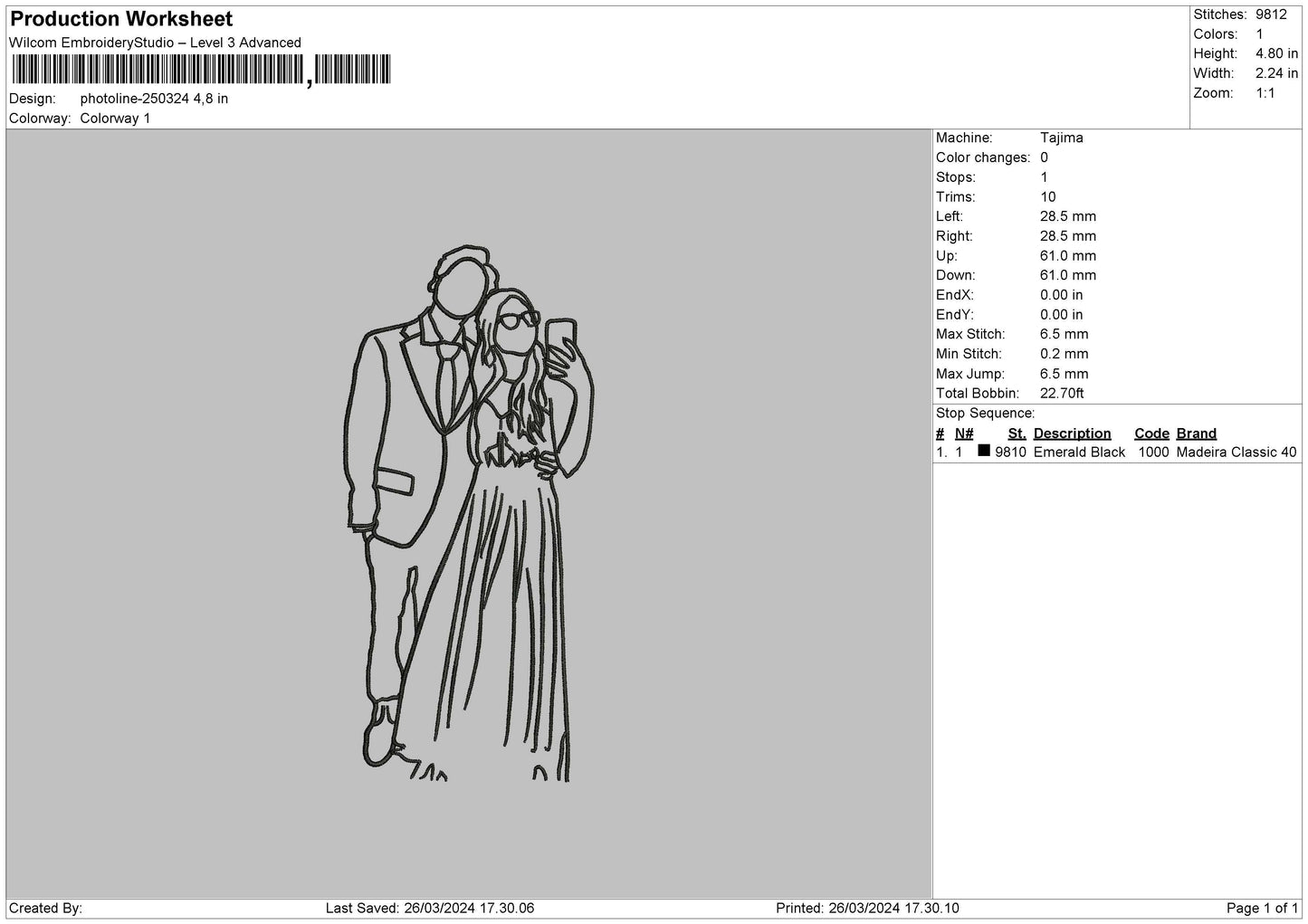Select the Left value 28.5 mm

pyautogui.click(x=1068, y=217)
